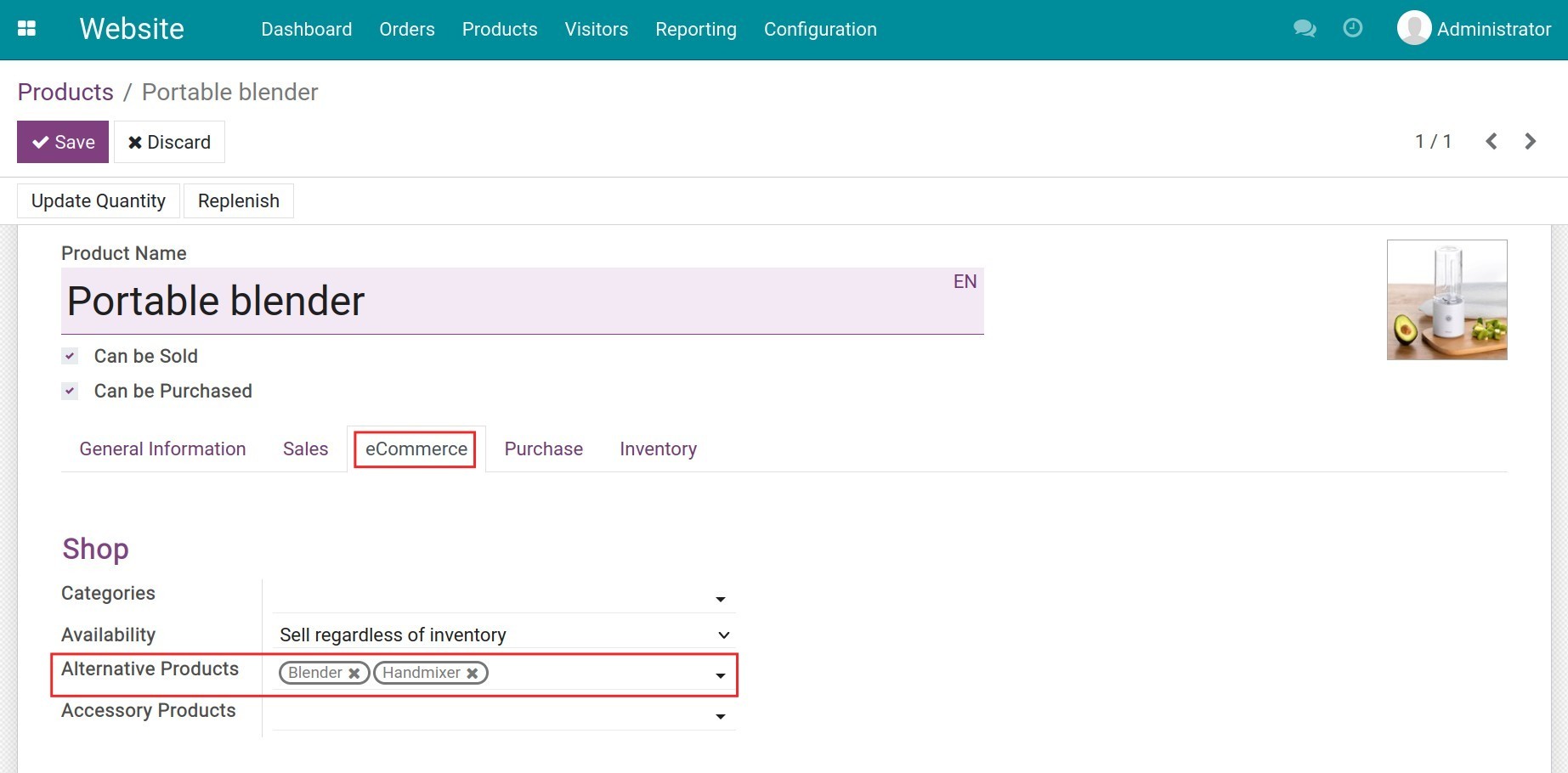Image resolution: width=1568 pixels, height=773 pixels.
Task: Open the apps grid menu icon
Action: coord(26,29)
